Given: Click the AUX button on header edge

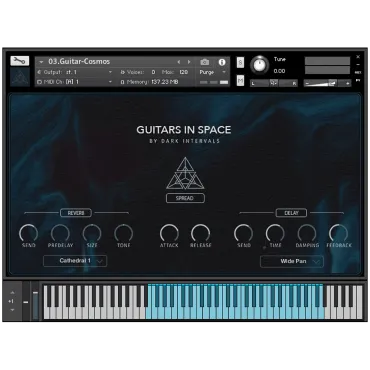Looking at the screenshot, I should 358,72.
